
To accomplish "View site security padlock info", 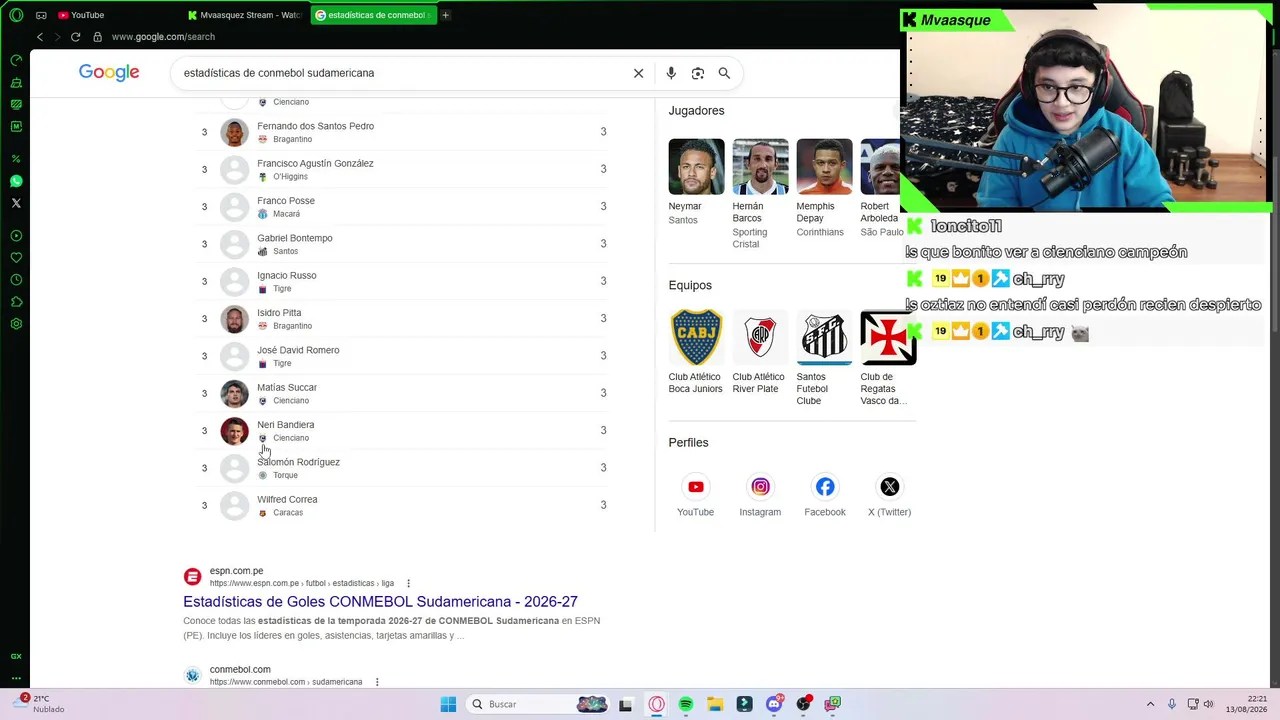I will pyautogui.click(x=97, y=37).
